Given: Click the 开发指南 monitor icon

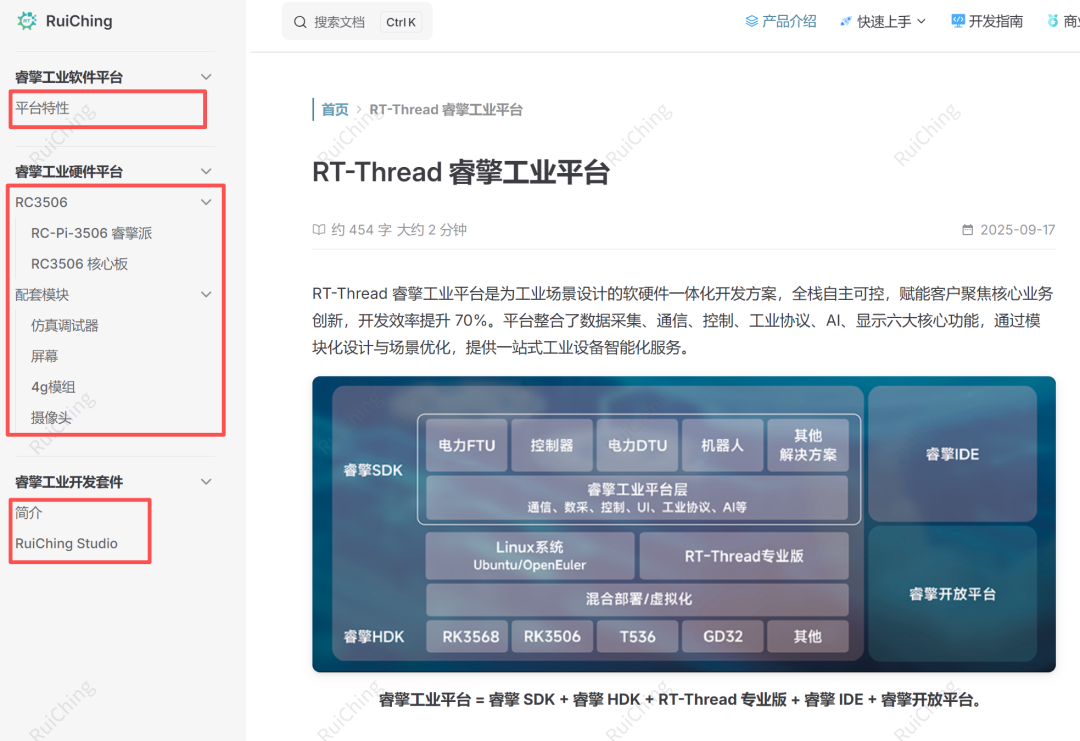Looking at the screenshot, I should [958, 21].
